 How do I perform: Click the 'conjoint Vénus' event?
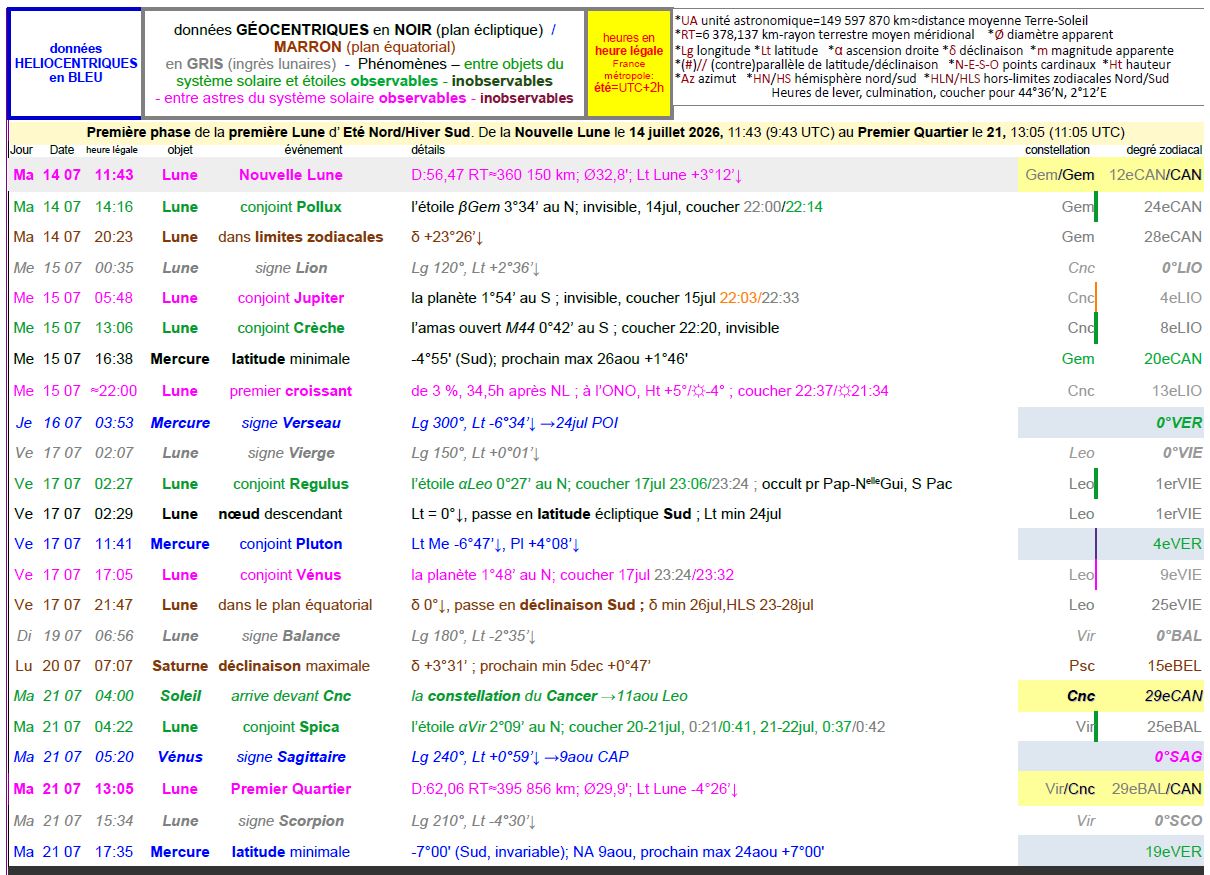pyautogui.click(x=290, y=575)
